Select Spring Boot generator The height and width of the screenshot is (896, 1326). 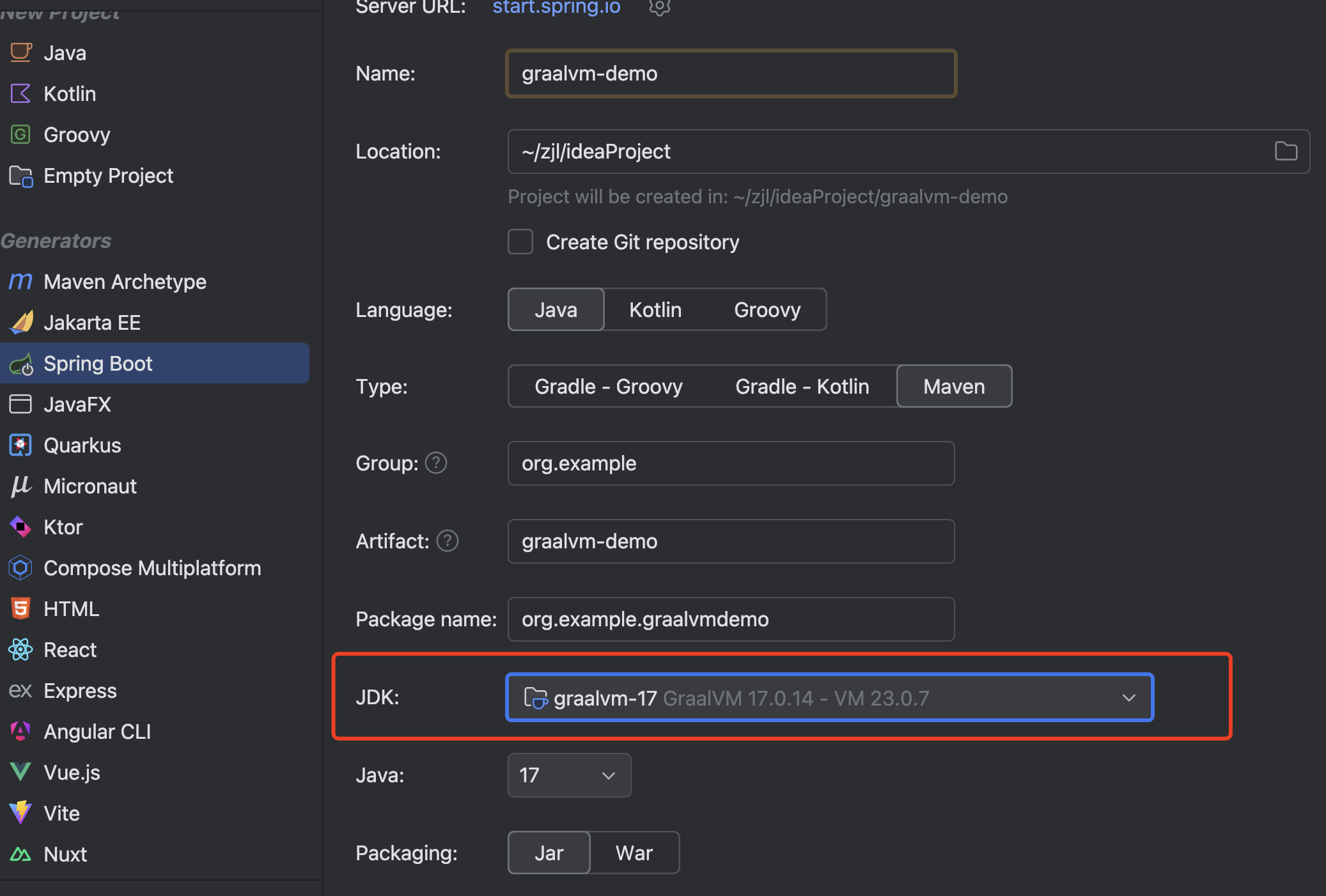click(155, 363)
